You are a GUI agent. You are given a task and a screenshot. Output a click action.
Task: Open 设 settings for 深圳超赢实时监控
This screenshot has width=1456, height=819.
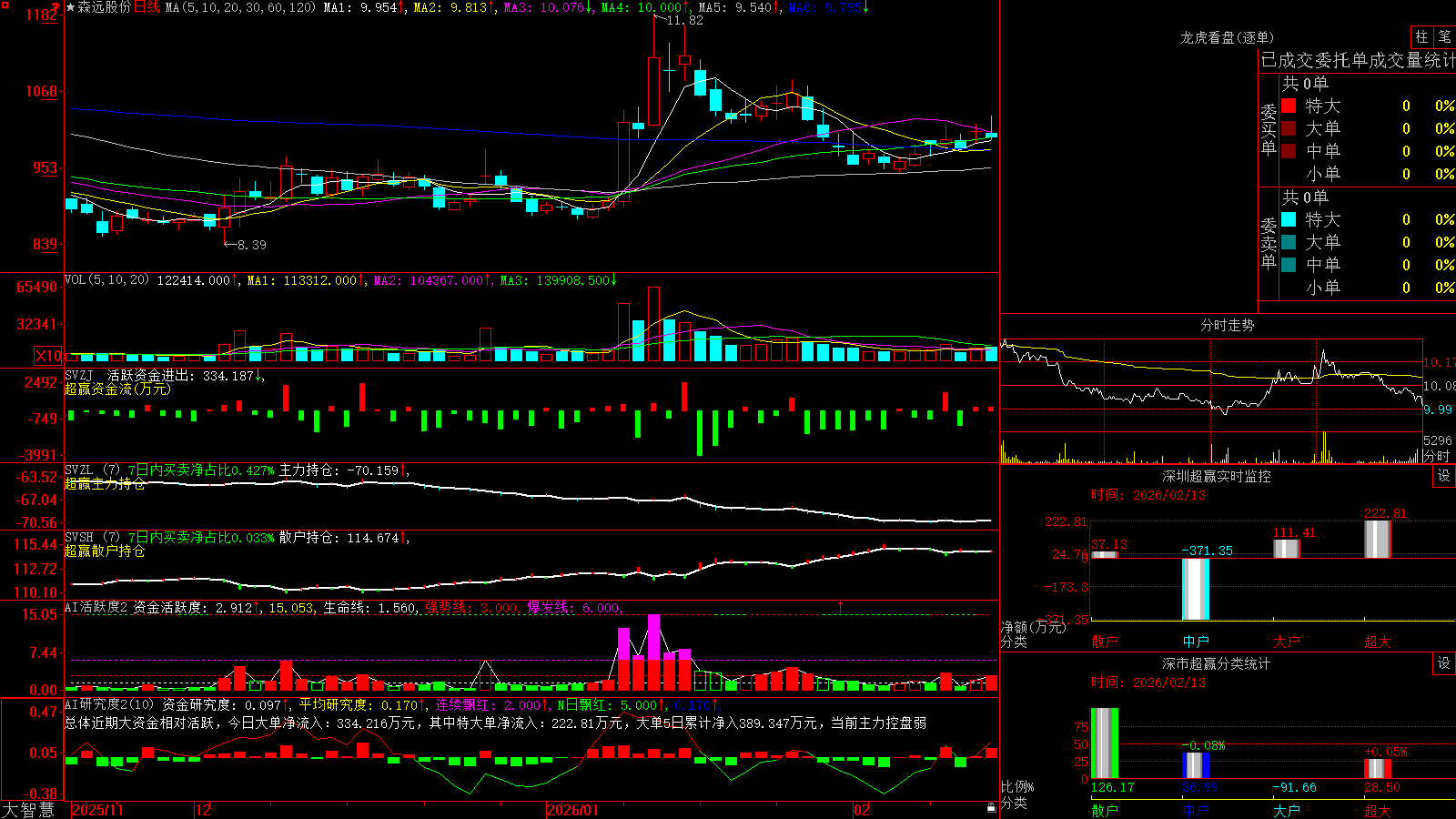[x=1444, y=476]
